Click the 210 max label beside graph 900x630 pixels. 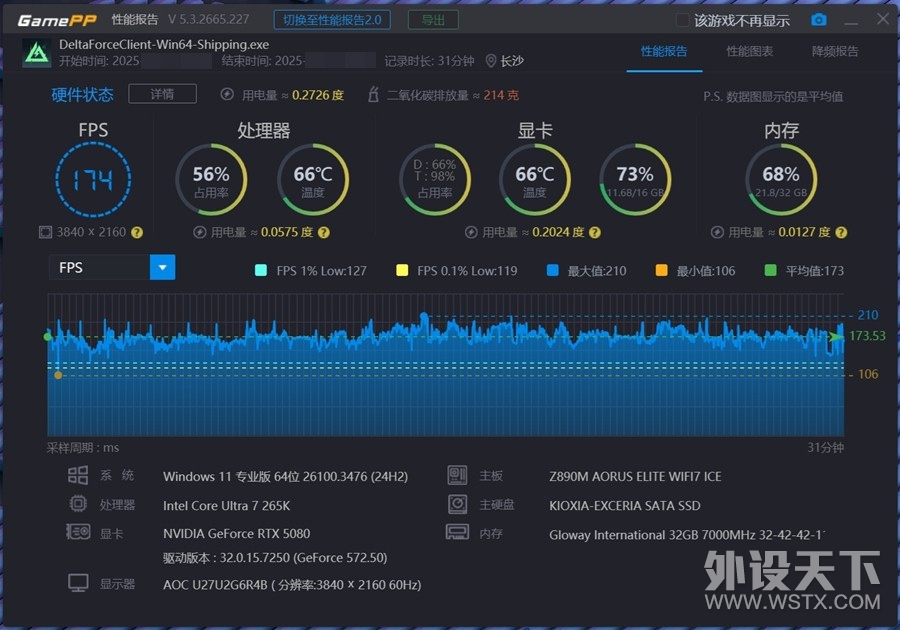coord(868,314)
